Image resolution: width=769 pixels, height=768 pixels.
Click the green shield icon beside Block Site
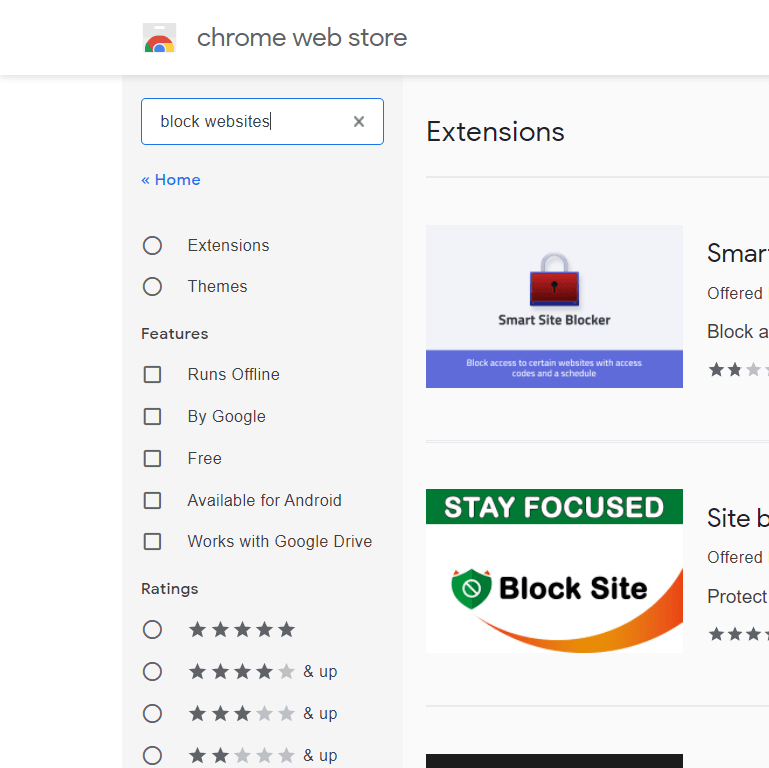471,589
